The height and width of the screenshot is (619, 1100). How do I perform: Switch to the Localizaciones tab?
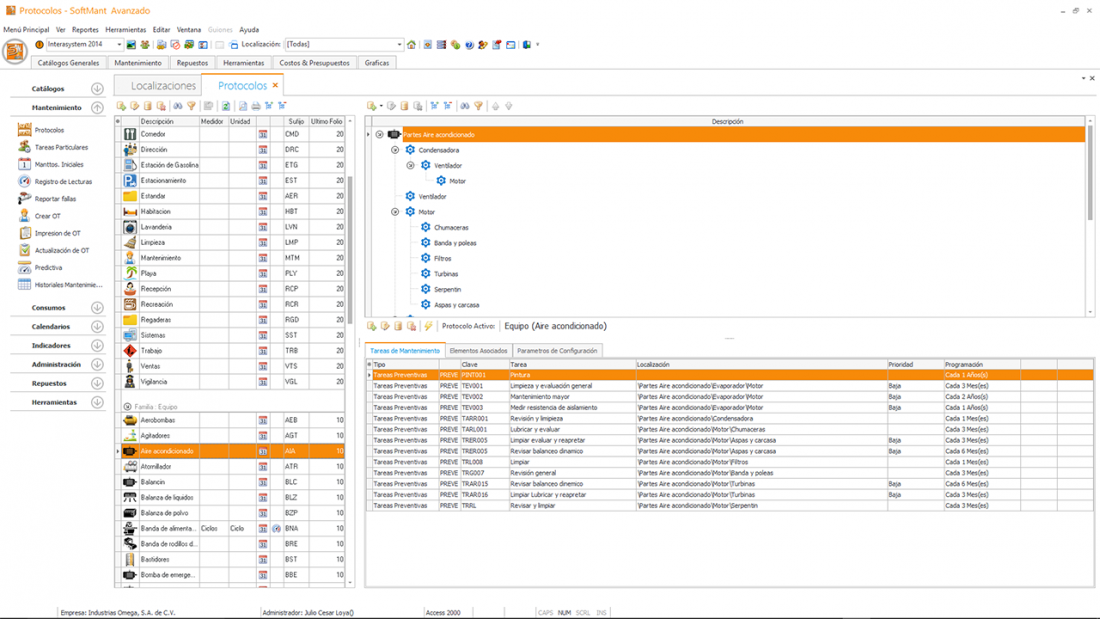[163, 86]
